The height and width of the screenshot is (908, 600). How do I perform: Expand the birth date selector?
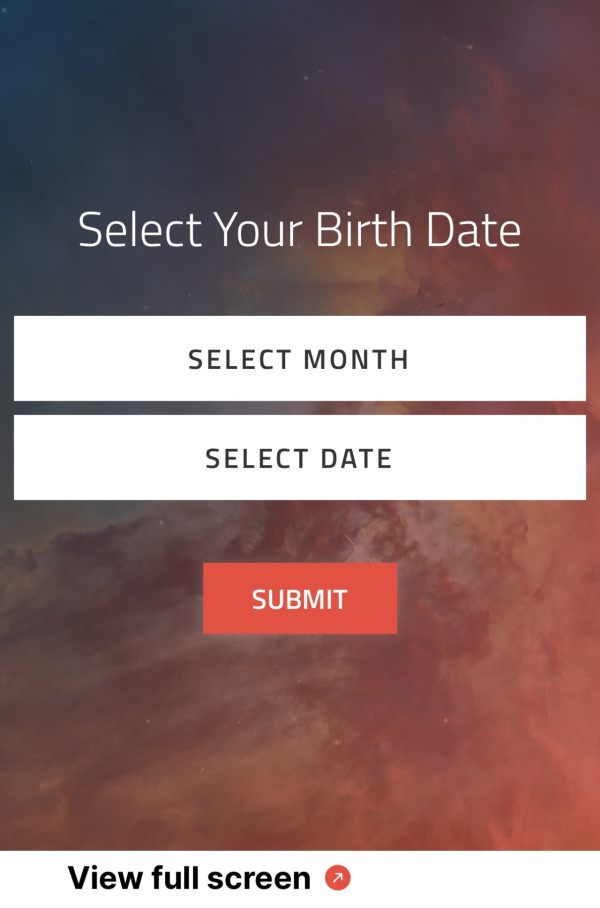299,458
